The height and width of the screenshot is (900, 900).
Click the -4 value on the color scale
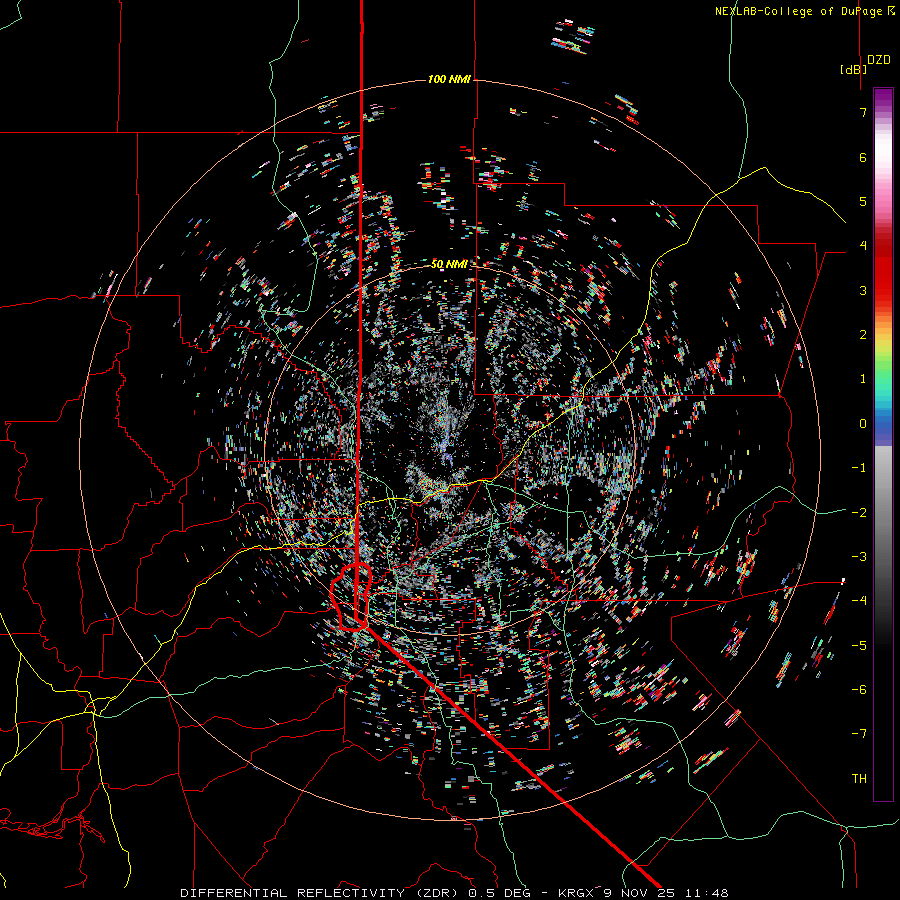(x=859, y=601)
